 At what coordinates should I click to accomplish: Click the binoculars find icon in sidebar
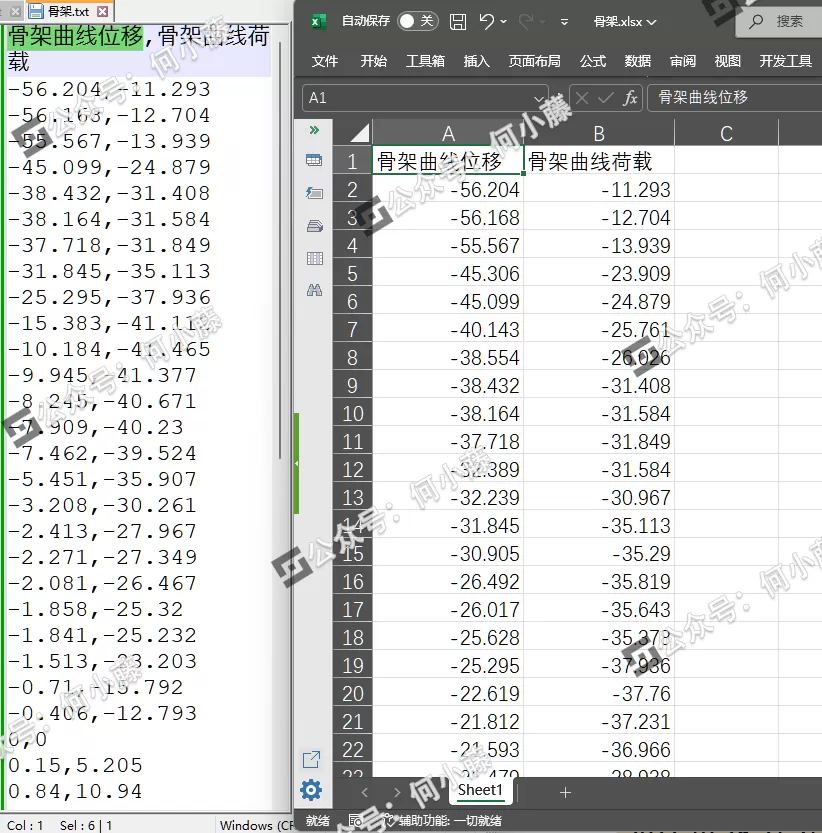click(x=314, y=290)
